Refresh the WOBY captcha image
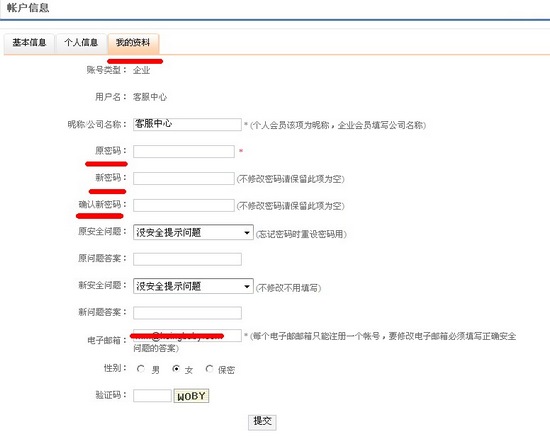The width and height of the screenshot is (550, 437). [x=191, y=396]
